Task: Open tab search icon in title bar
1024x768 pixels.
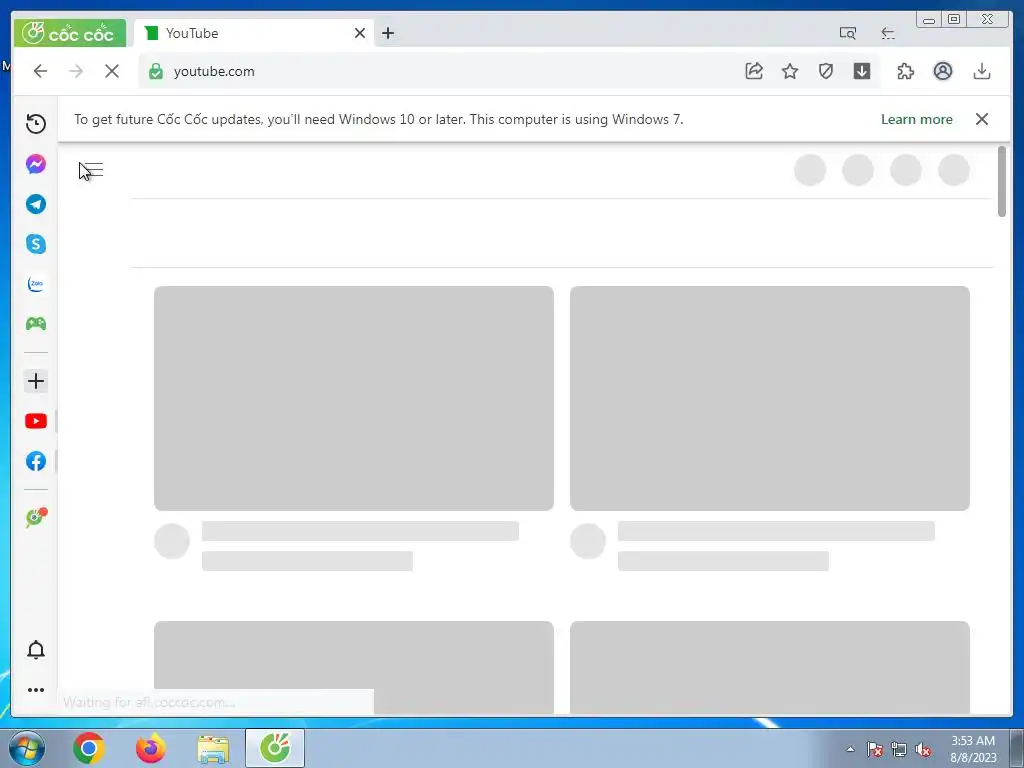Action: 848,33
